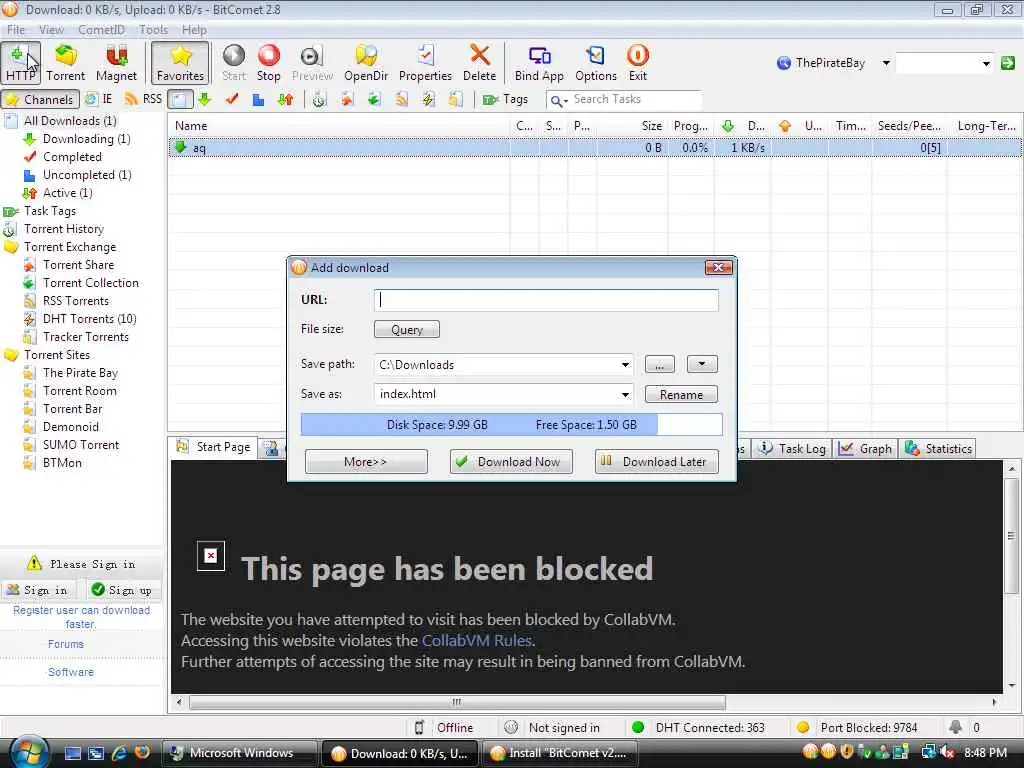
Task: Toggle the all-tasks filter button beside RSS
Action: click(180, 99)
